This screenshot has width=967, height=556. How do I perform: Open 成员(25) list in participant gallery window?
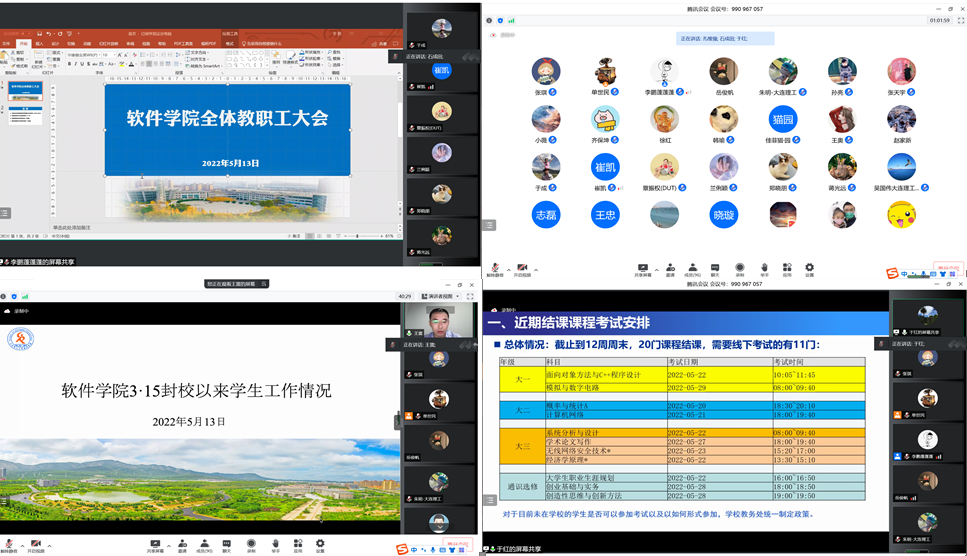[x=692, y=269]
